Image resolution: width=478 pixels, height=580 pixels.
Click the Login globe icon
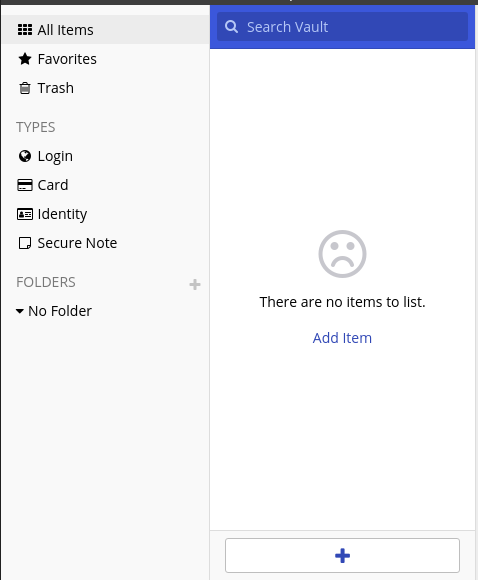point(25,156)
